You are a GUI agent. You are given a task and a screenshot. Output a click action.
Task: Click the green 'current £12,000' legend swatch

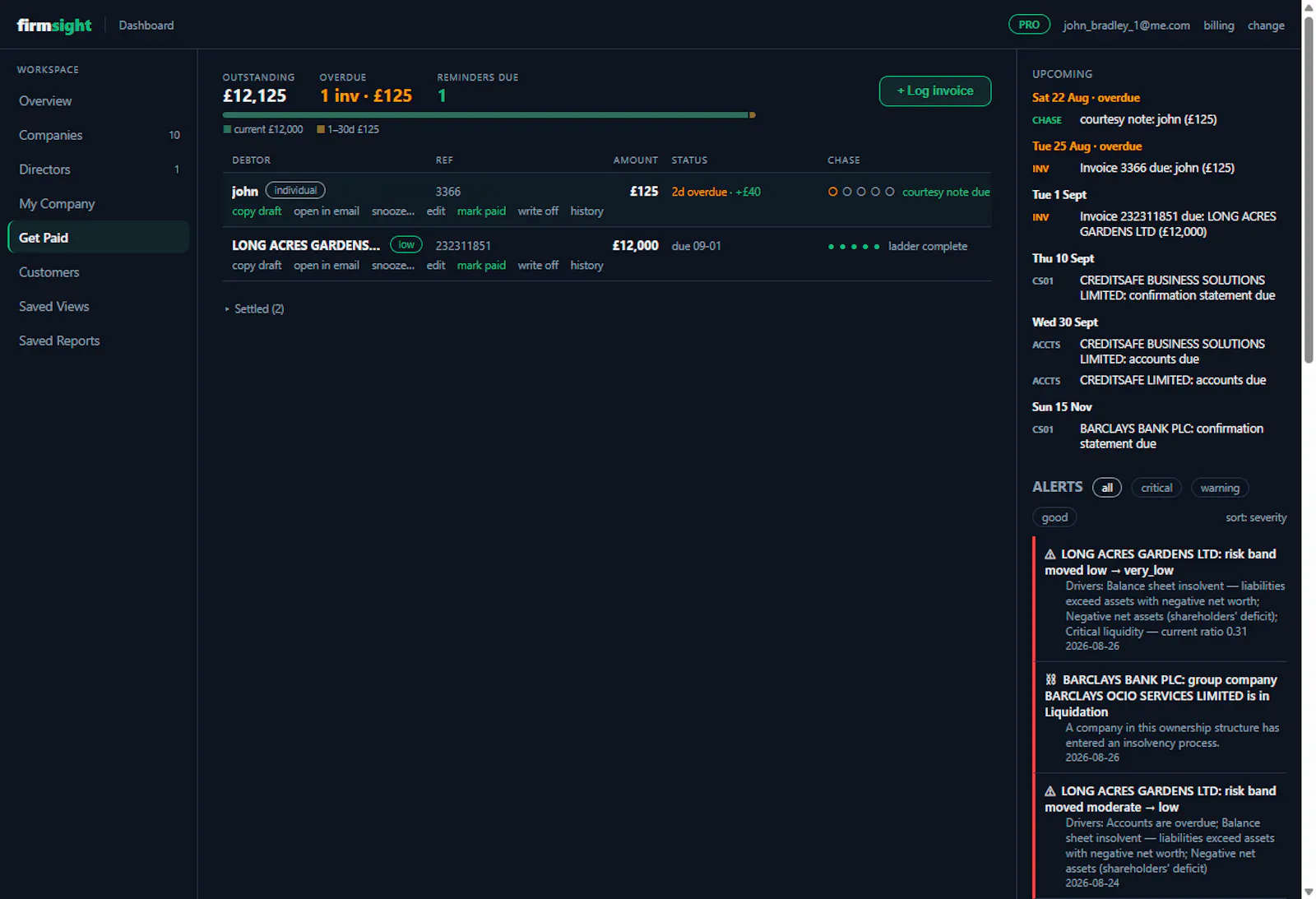point(227,129)
